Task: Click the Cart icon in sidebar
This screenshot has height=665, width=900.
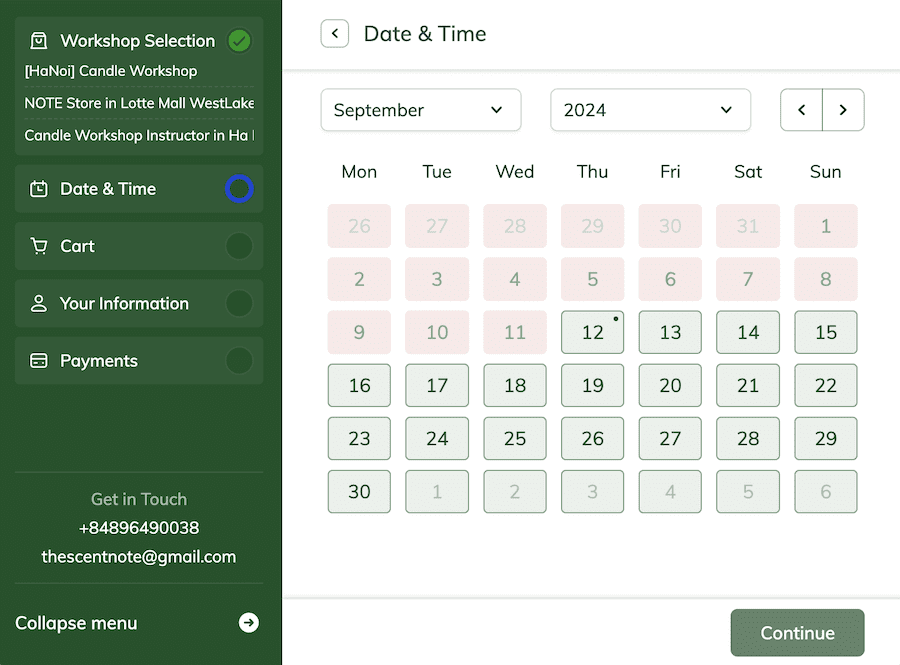Action: 39,246
